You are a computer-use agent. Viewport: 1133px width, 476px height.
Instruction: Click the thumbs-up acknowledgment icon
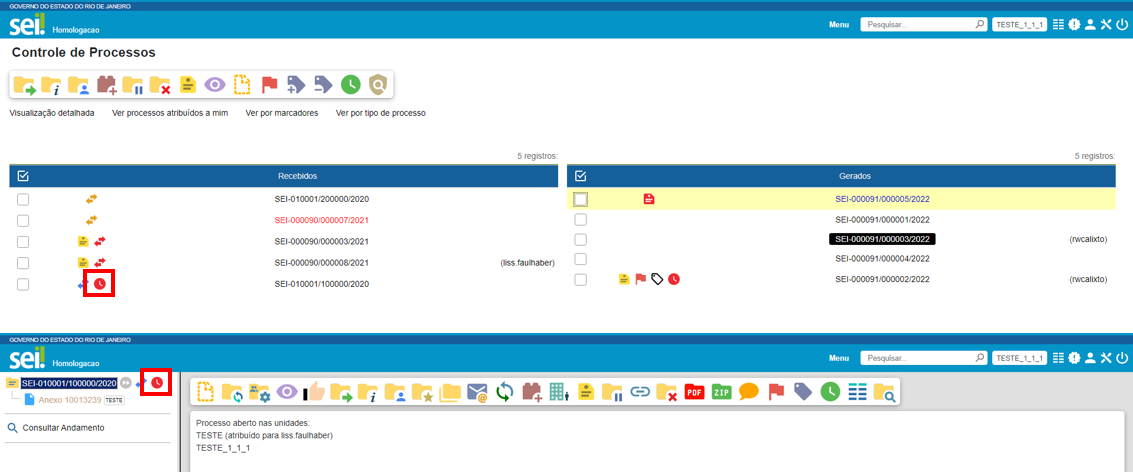pyautogui.click(x=314, y=392)
